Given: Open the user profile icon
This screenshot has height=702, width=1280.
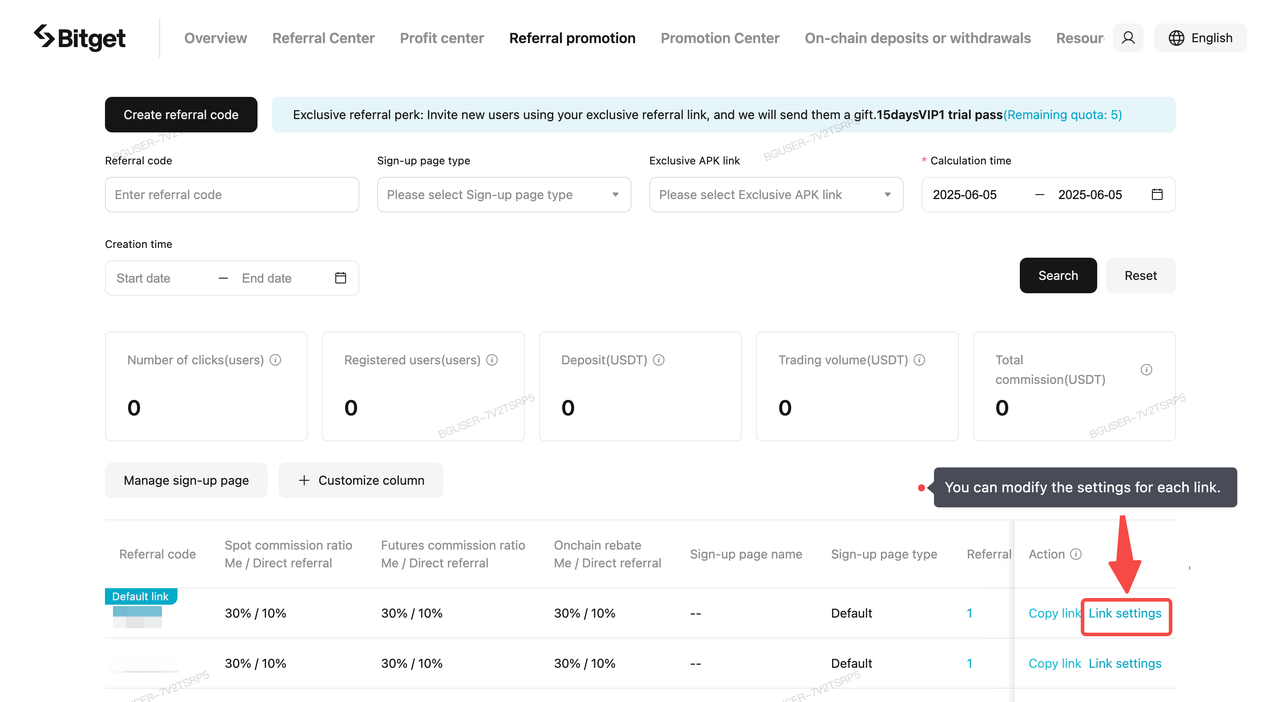Looking at the screenshot, I should click(1128, 38).
